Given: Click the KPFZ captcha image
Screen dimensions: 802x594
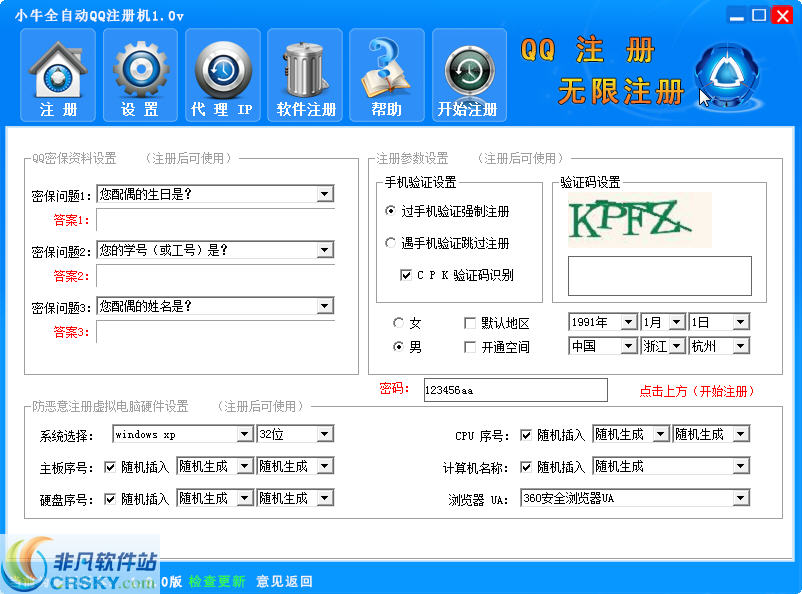Looking at the screenshot, I should [640, 221].
